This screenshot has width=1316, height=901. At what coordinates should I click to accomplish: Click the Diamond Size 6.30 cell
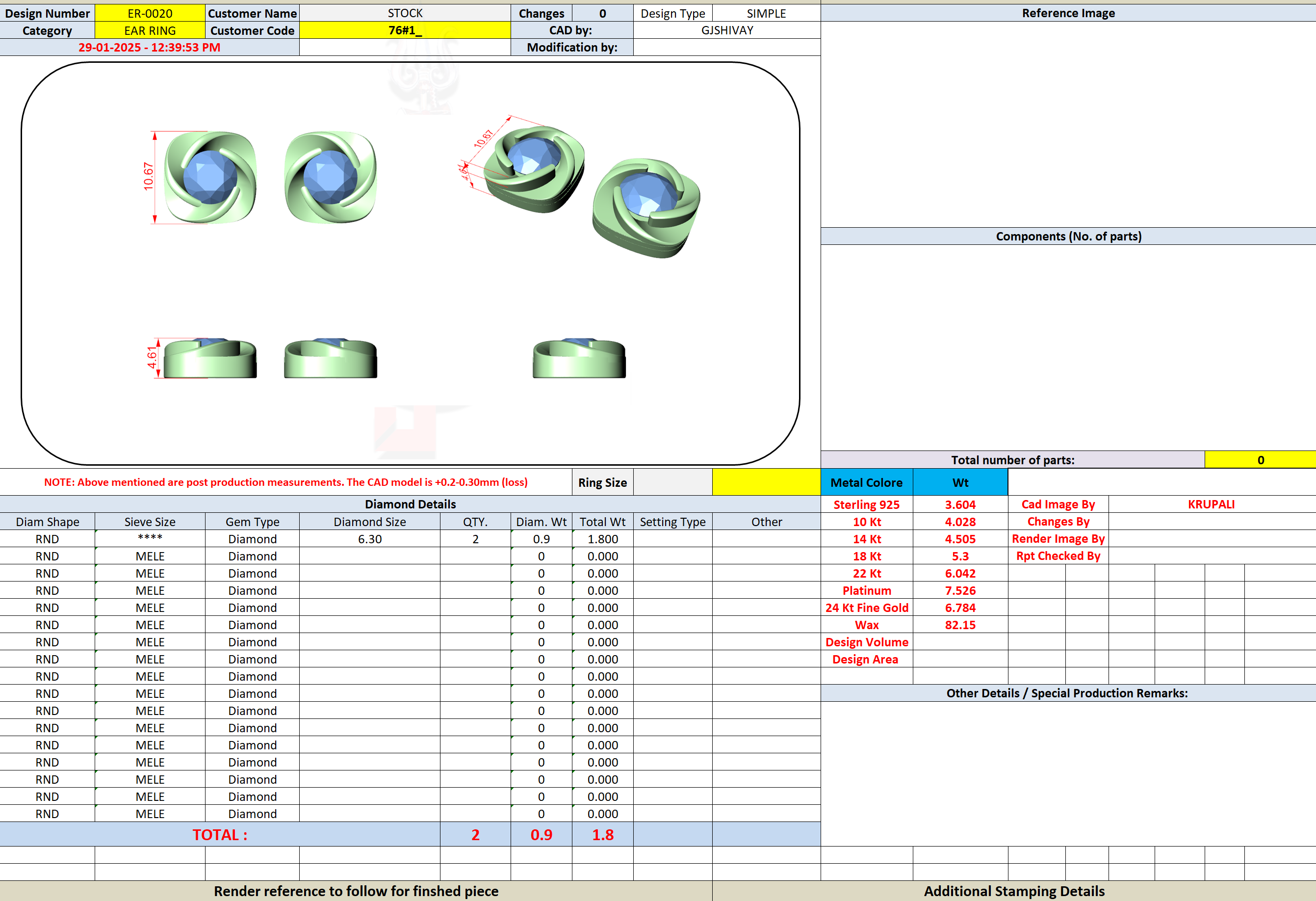pyautogui.click(x=370, y=539)
